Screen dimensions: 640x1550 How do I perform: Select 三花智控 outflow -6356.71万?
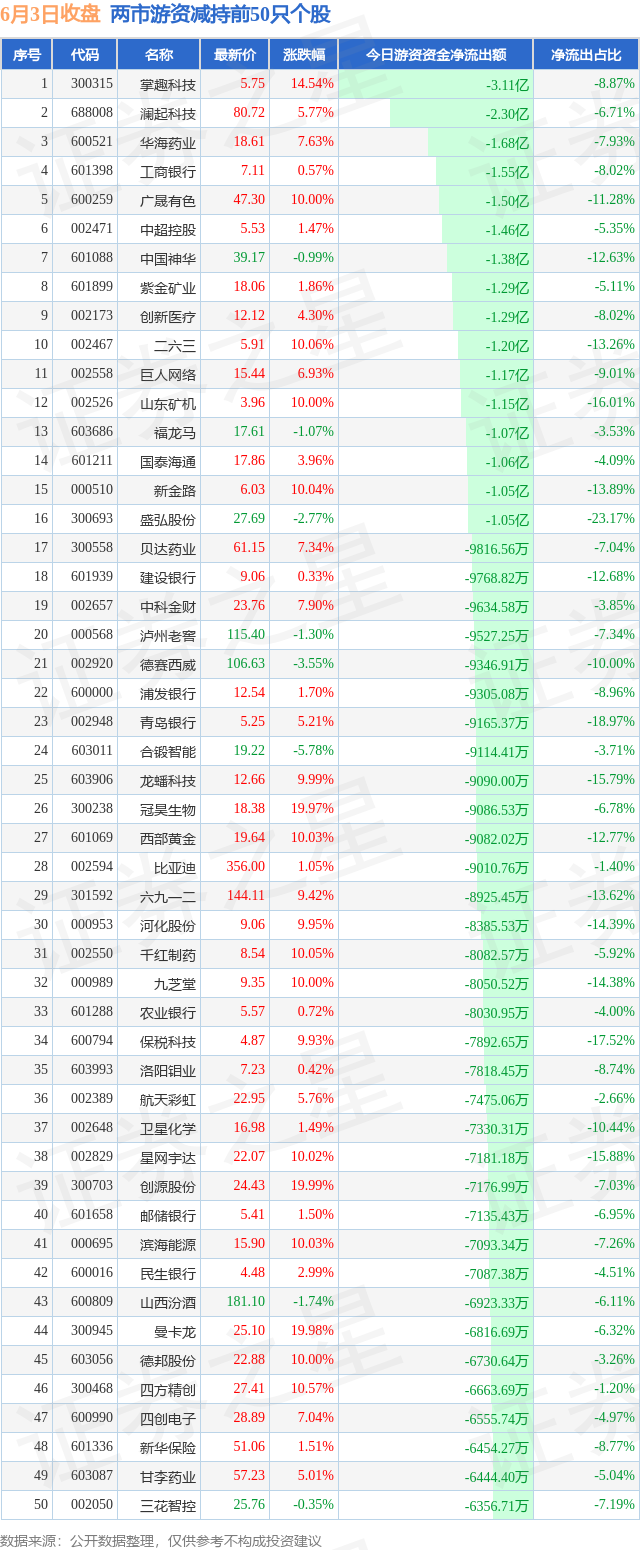pyautogui.click(x=496, y=1506)
